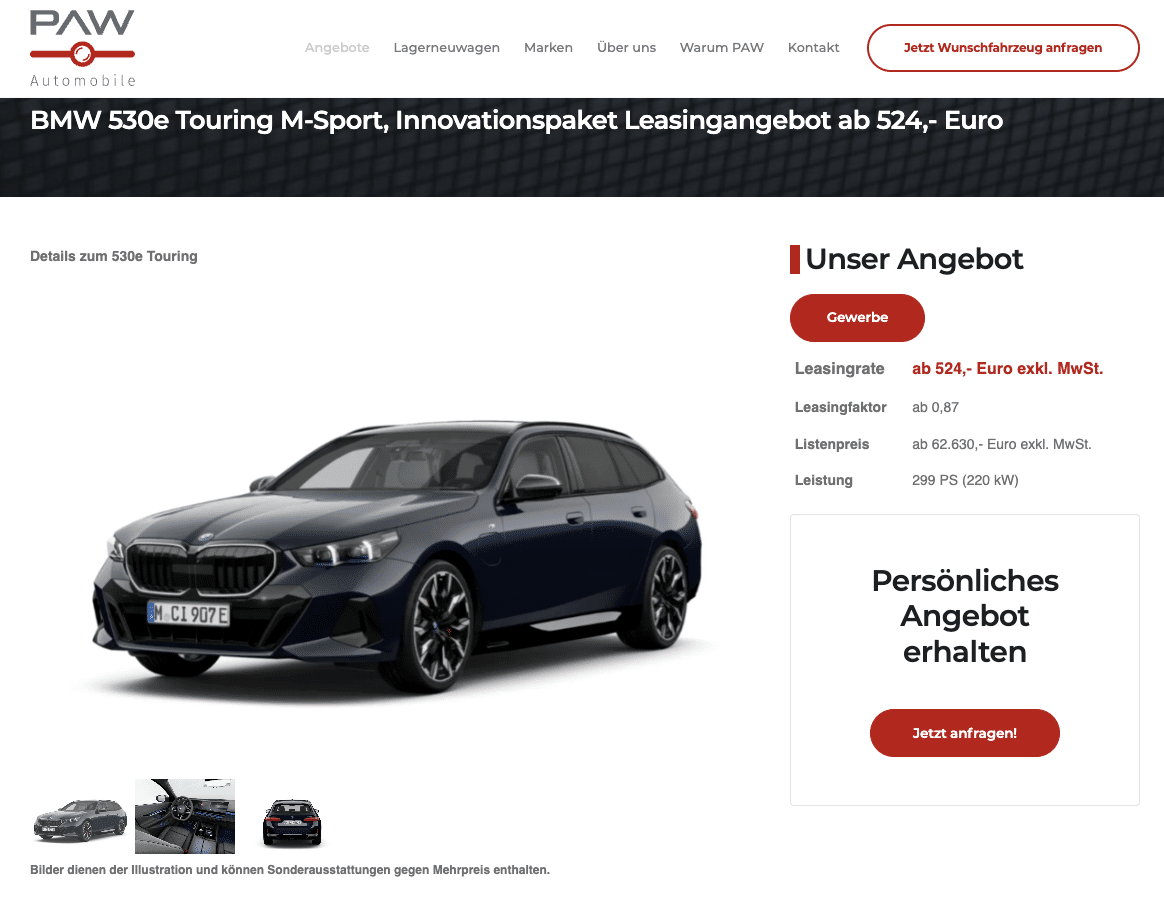Go to the Marken page

tap(548, 47)
